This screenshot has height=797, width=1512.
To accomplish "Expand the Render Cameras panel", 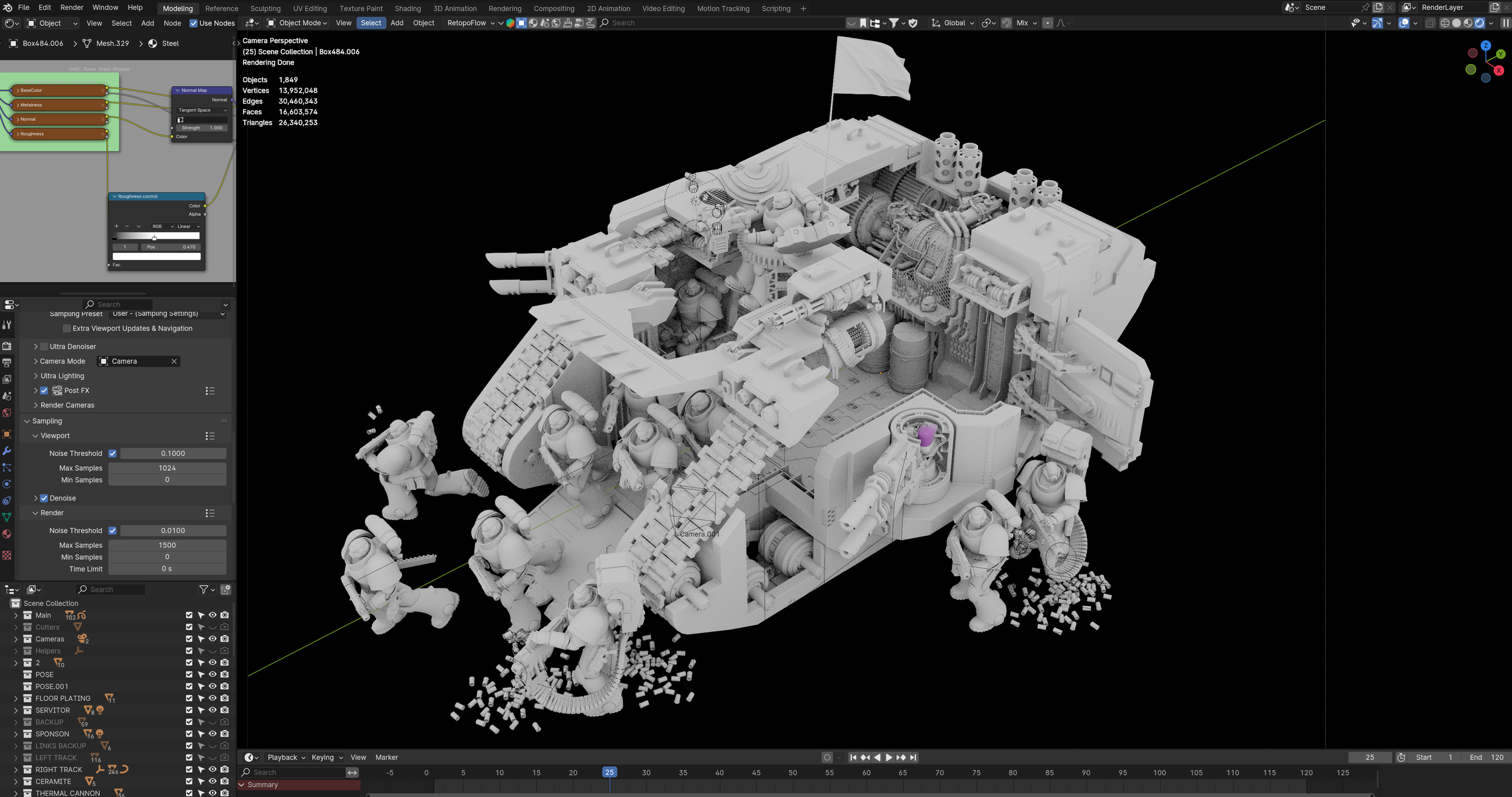I will point(36,405).
